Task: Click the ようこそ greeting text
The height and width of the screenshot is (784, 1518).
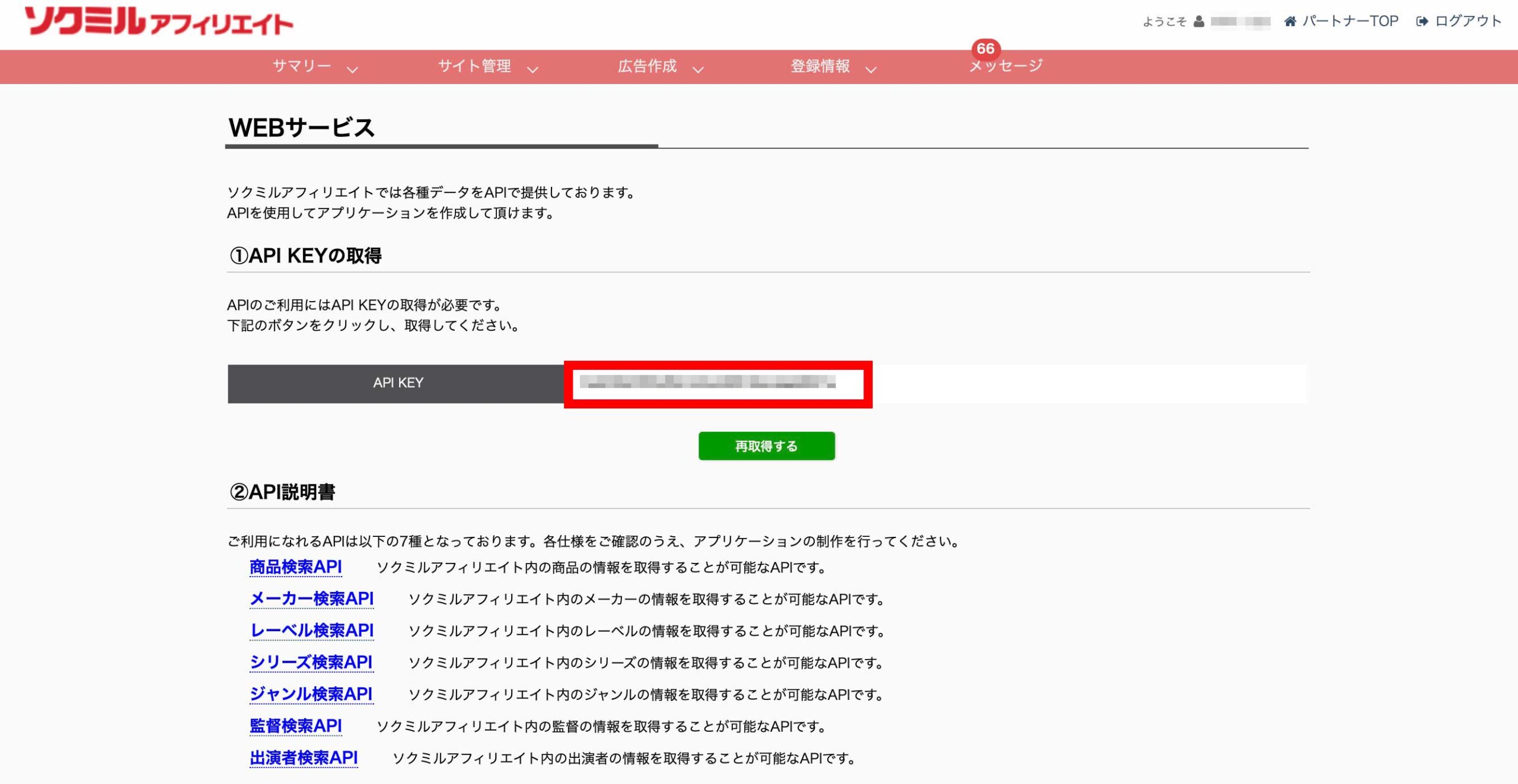Action: pyautogui.click(x=1165, y=22)
